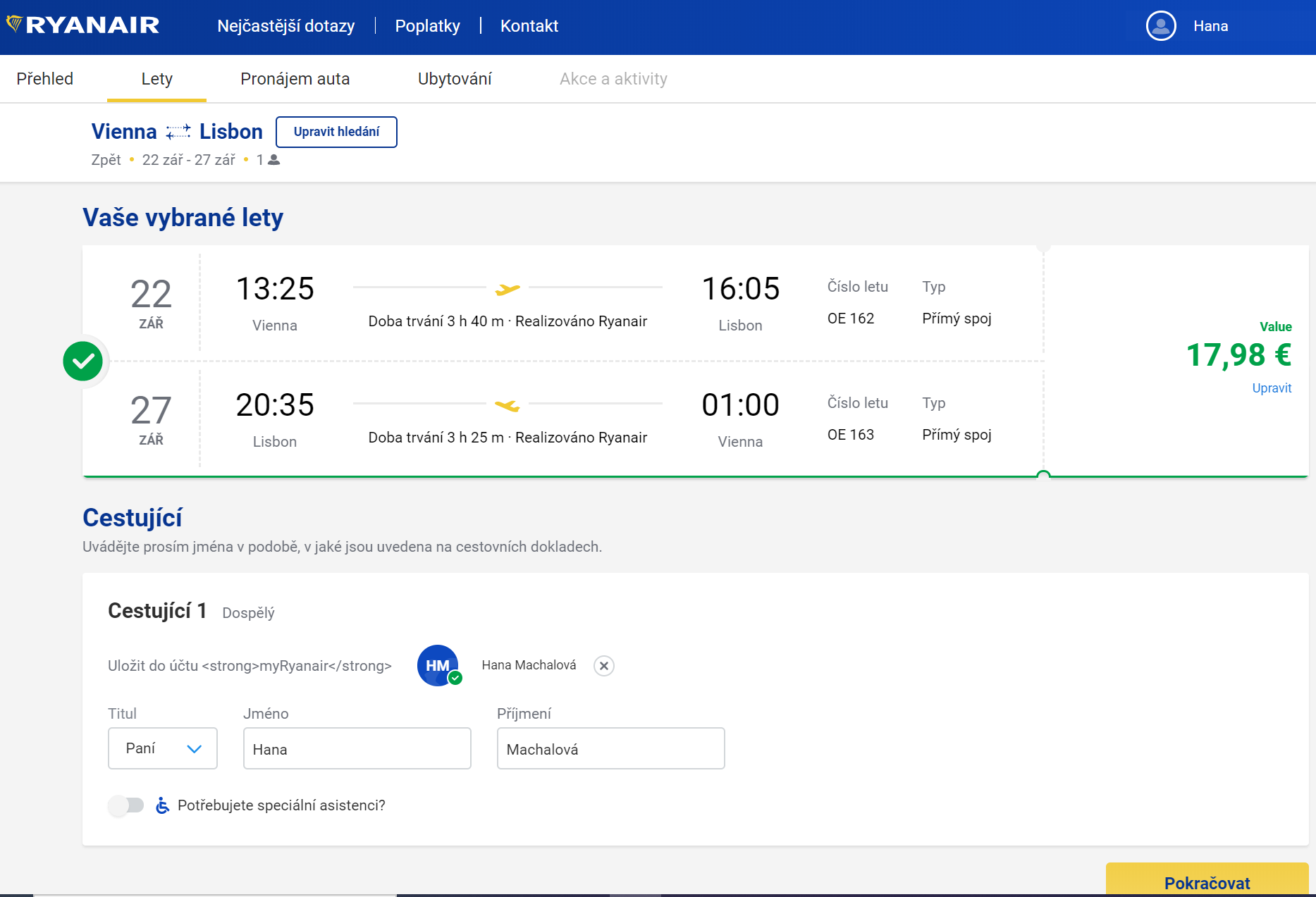Click the Hana Machalová saved traveler name
Image resolution: width=1316 pixels, height=897 pixels.
pyautogui.click(x=529, y=665)
